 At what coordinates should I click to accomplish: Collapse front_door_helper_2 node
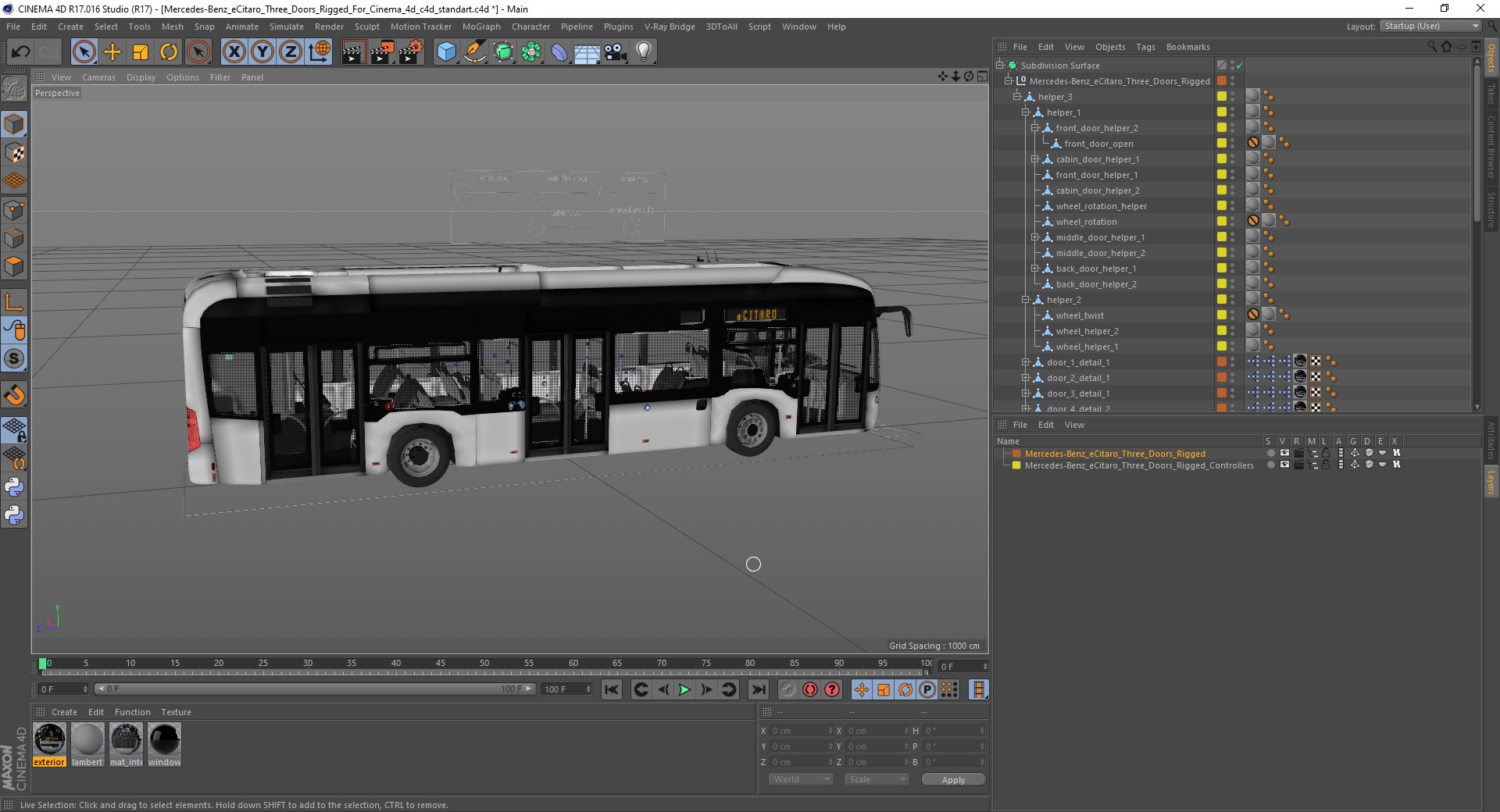click(x=1035, y=128)
